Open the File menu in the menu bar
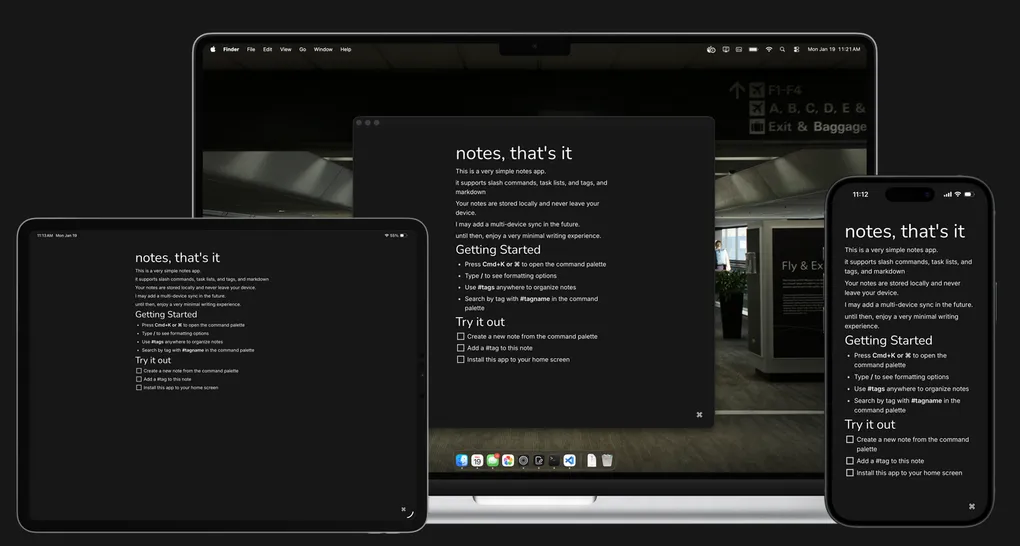Screen dimensions: 1020x546 251,49
